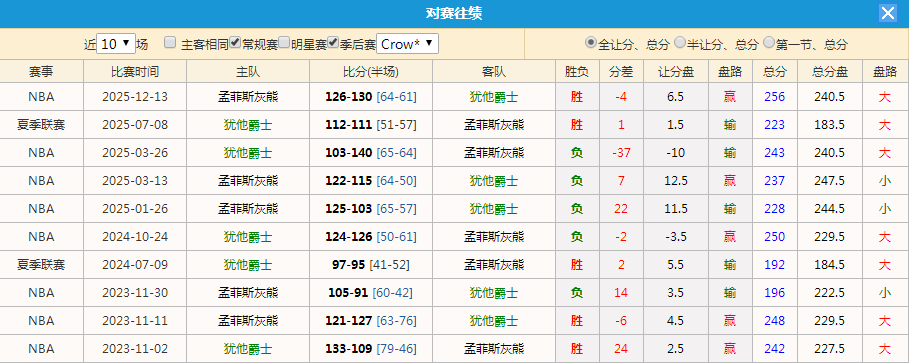Screen dimensions: 909x363
Task: Click the date 2023-11-30
Action: click(x=135, y=293)
